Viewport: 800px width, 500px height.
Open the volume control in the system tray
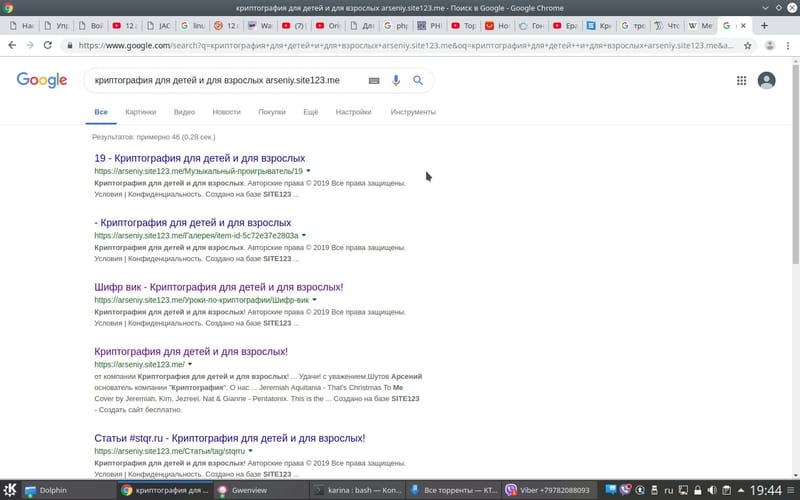[712, 490]
